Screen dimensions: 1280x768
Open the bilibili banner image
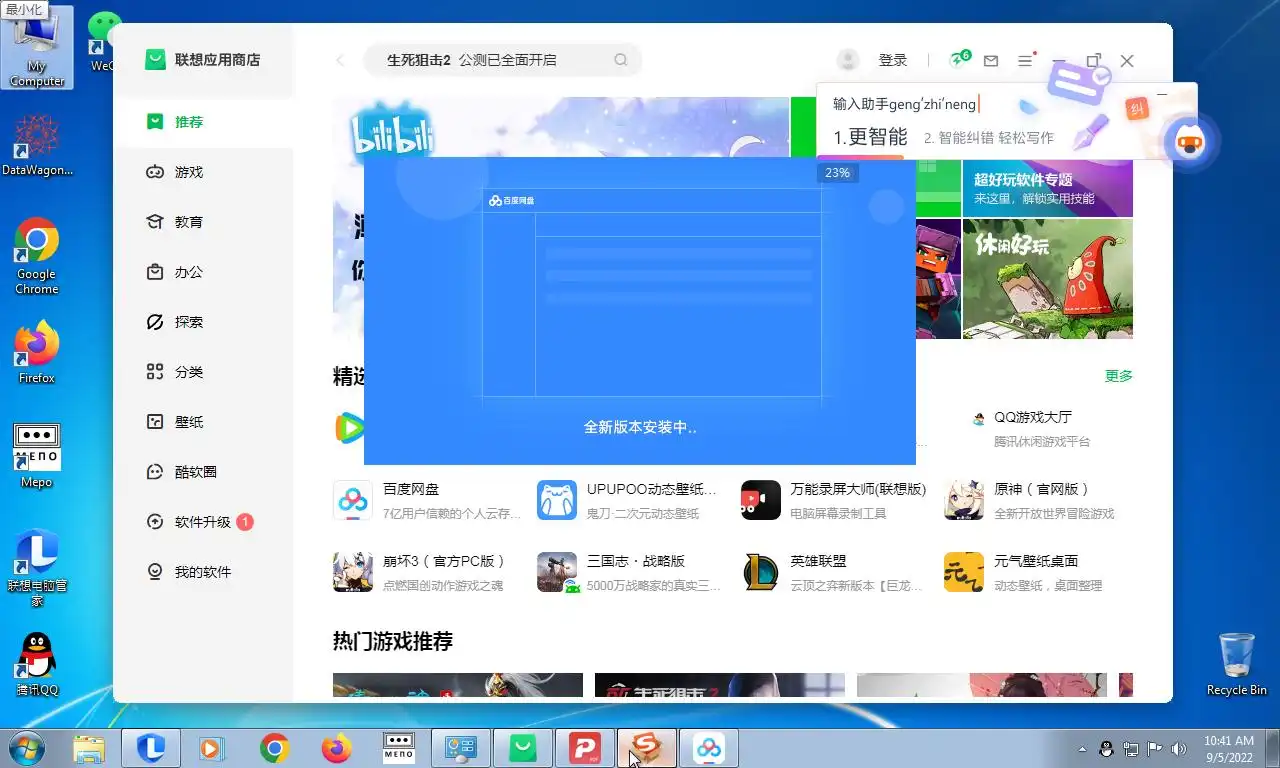coord(561,126)
